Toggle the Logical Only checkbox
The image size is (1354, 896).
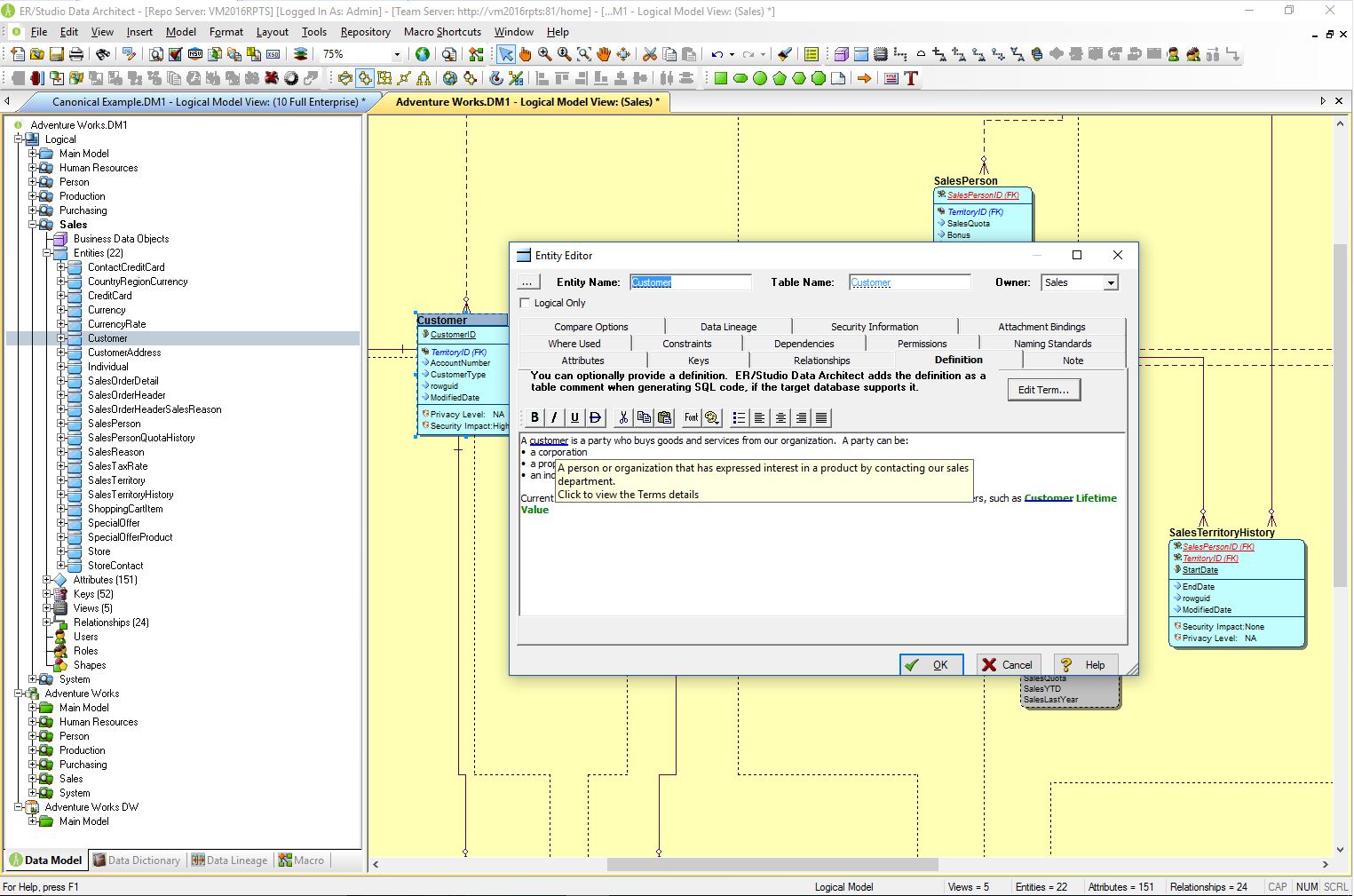coord(525,303)
